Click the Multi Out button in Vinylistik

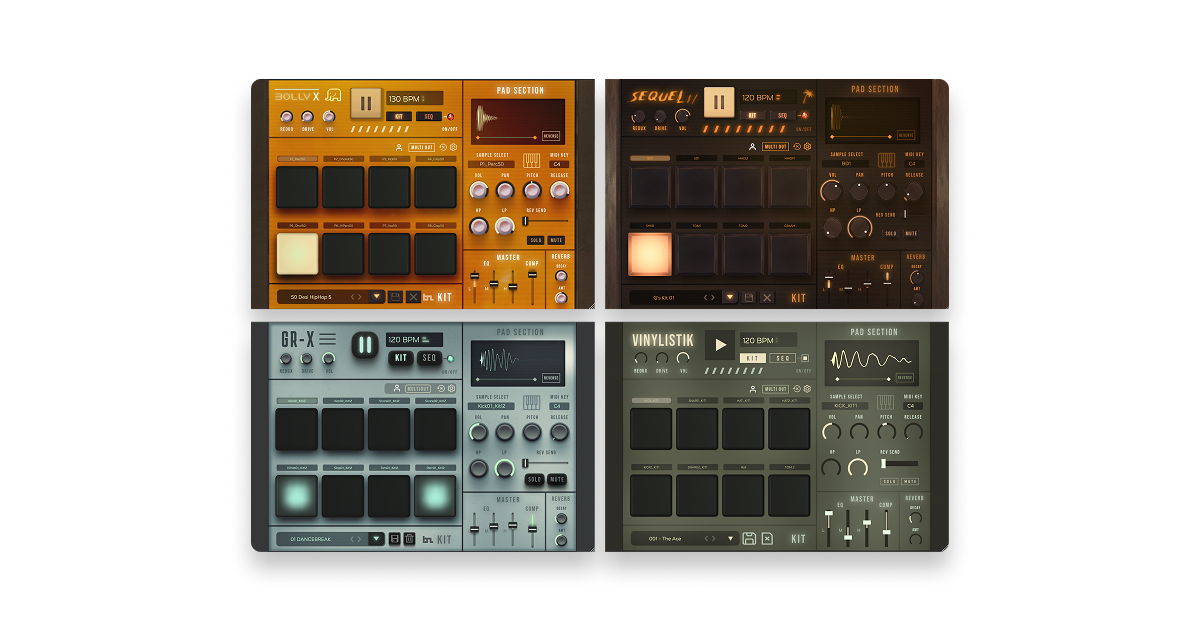coord(775,389)
